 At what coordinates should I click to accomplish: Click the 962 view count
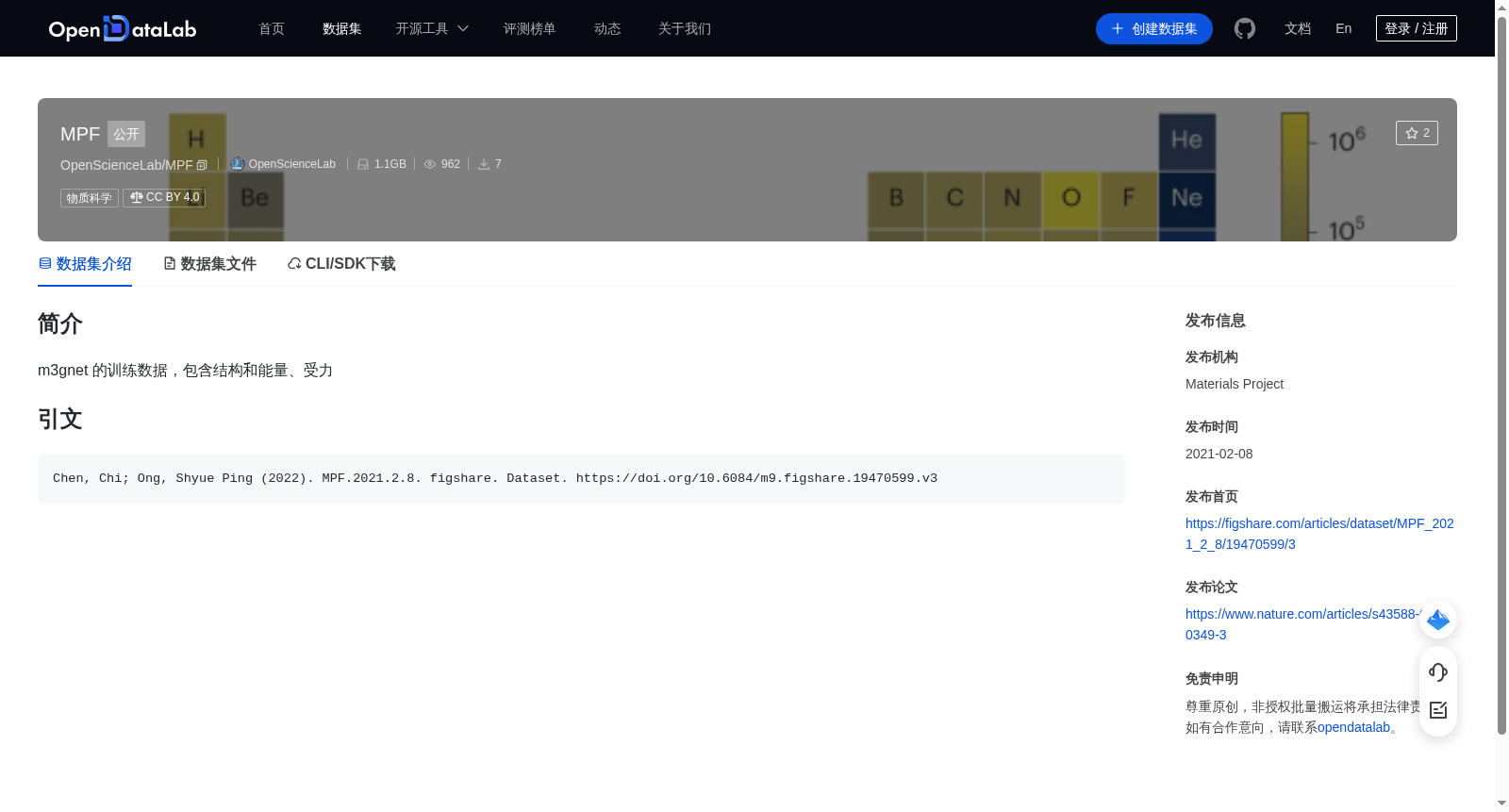point(451,164)
